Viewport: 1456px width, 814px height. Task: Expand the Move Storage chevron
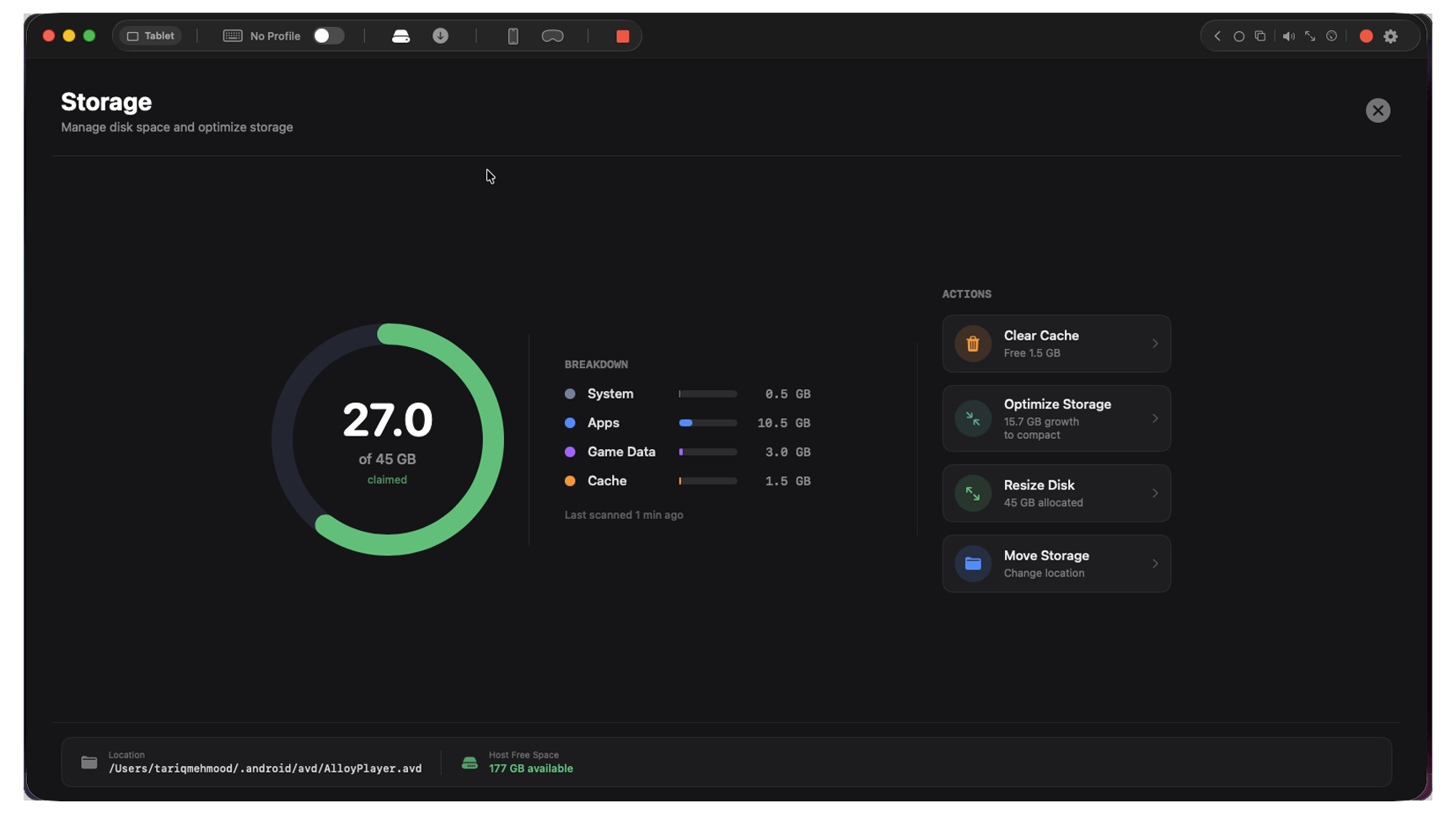click(x=1155, y=564)
